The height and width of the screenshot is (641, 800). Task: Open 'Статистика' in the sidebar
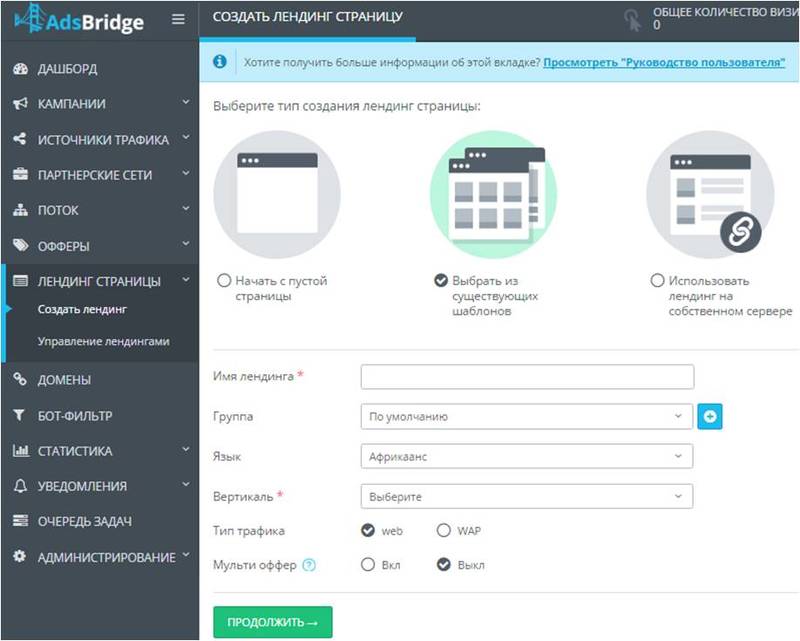[x=100, y=451]
